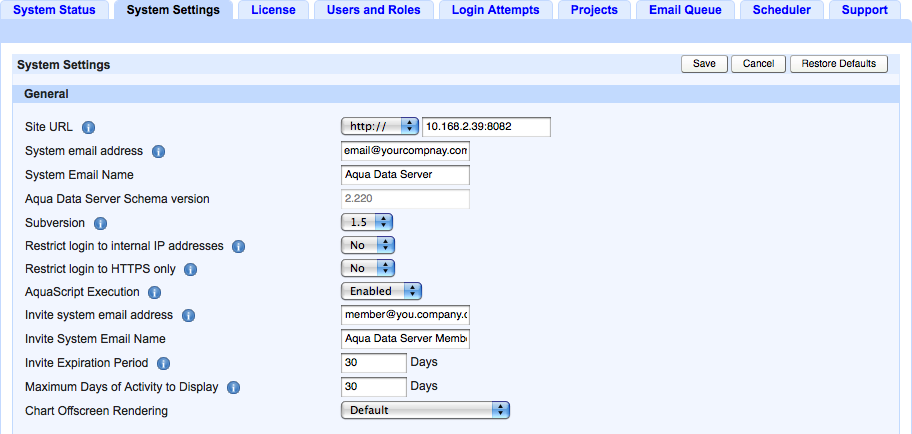Open the Email Queue tab
Viewport: 912px width, 434px height.
point(685,10)
